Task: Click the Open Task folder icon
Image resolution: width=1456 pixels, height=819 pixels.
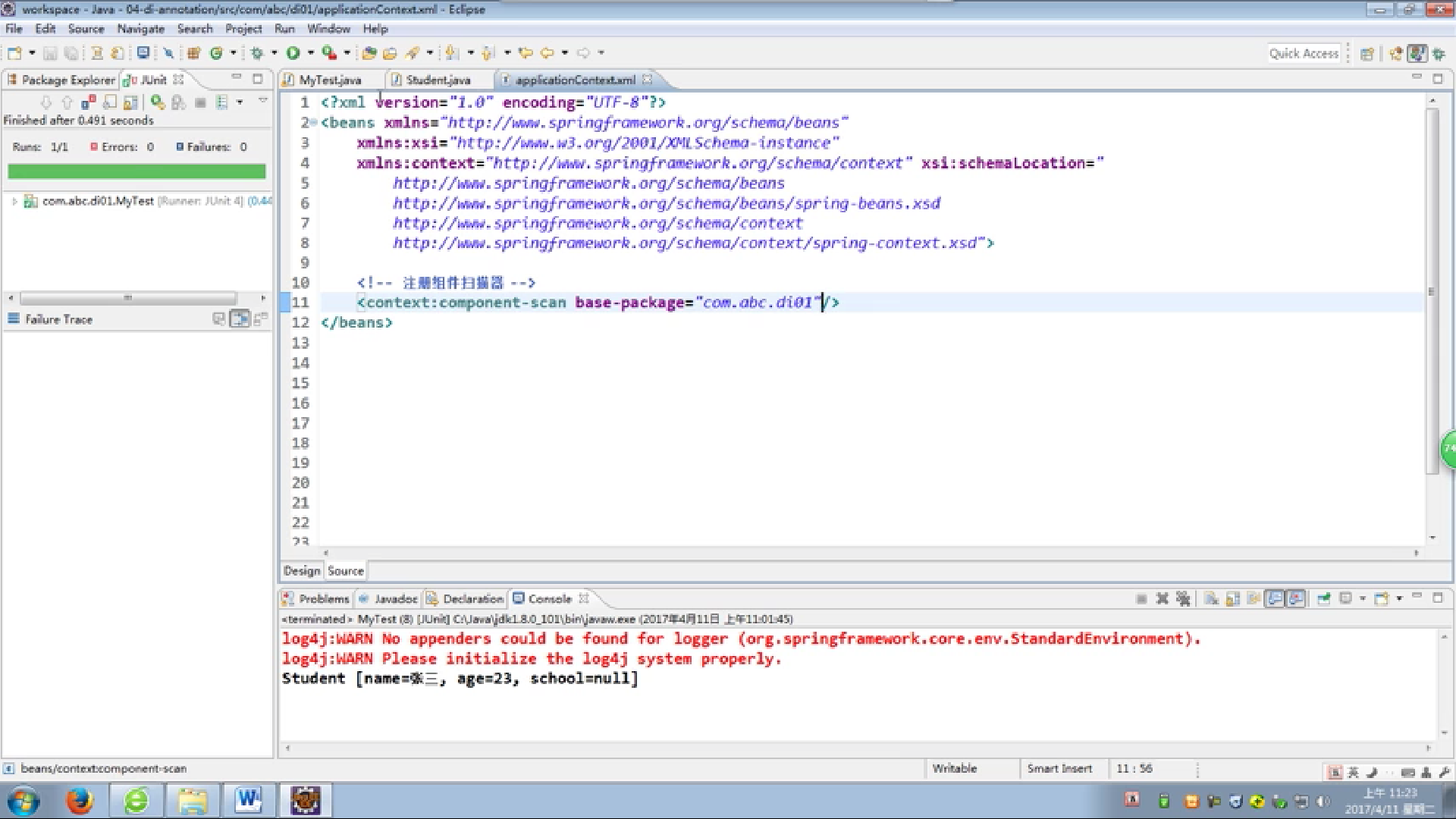Action: [390, 53]
